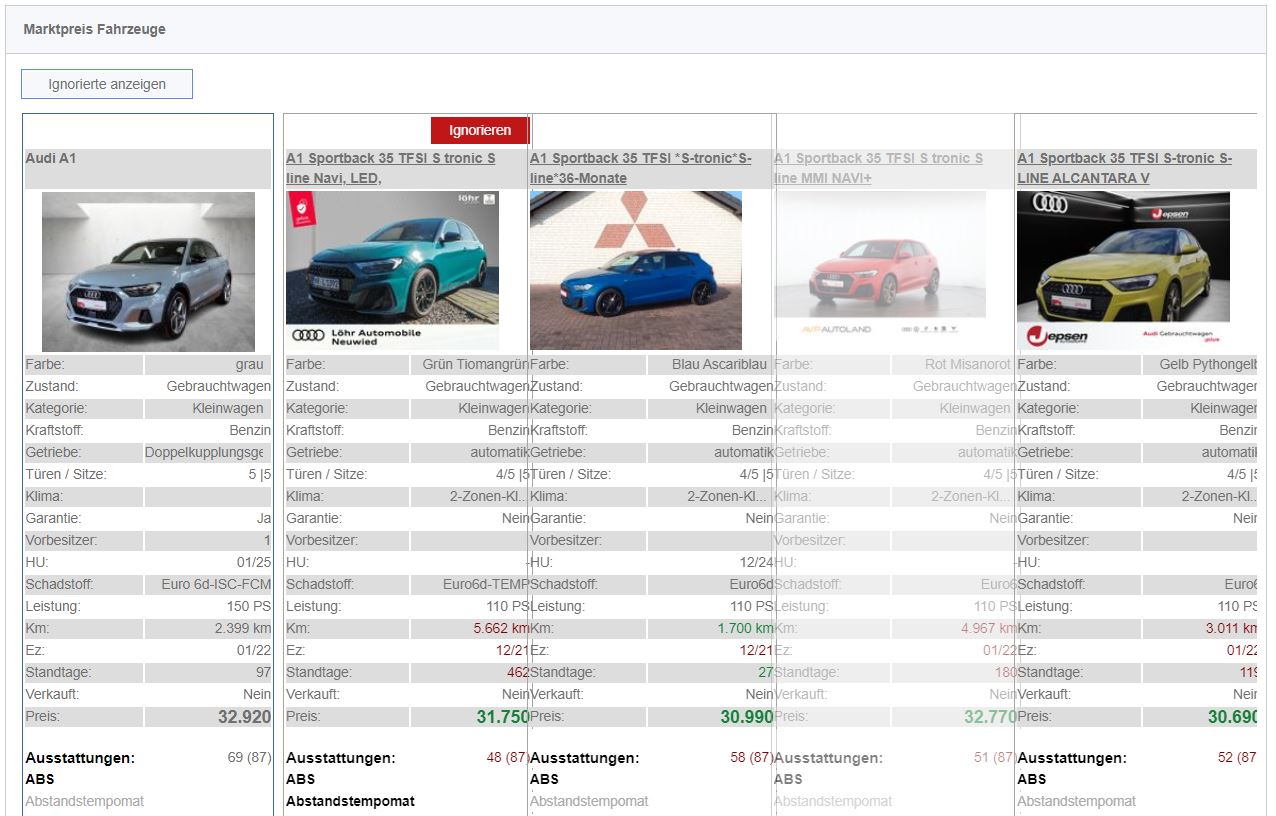Click the price "32.920"
The height and width of the screenshot is (816, 1276).
(x=245, y=717)
